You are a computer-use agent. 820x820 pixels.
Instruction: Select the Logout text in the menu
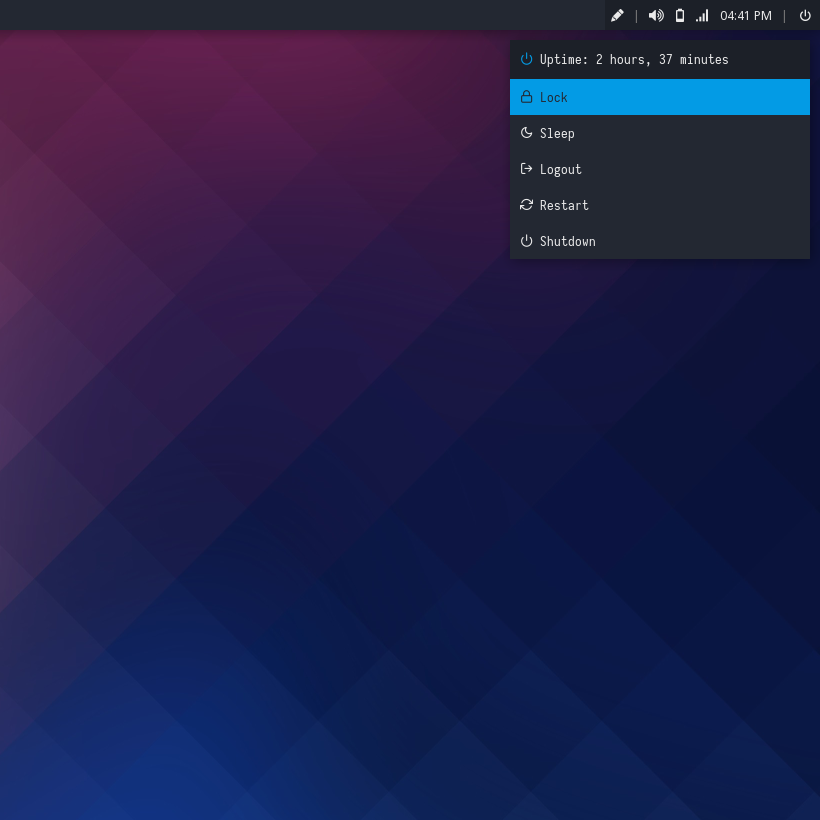click(560, 169)
